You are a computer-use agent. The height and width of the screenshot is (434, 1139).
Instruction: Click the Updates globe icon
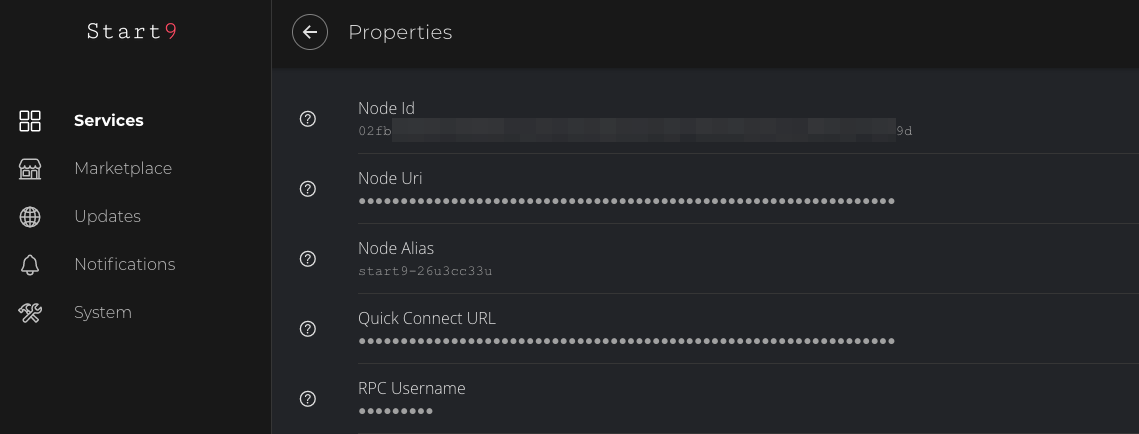click(x=30, y=217)
